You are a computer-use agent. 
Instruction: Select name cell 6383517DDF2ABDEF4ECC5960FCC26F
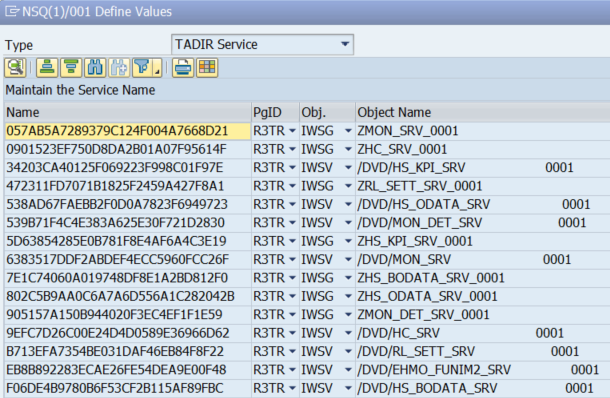(128, 259)
